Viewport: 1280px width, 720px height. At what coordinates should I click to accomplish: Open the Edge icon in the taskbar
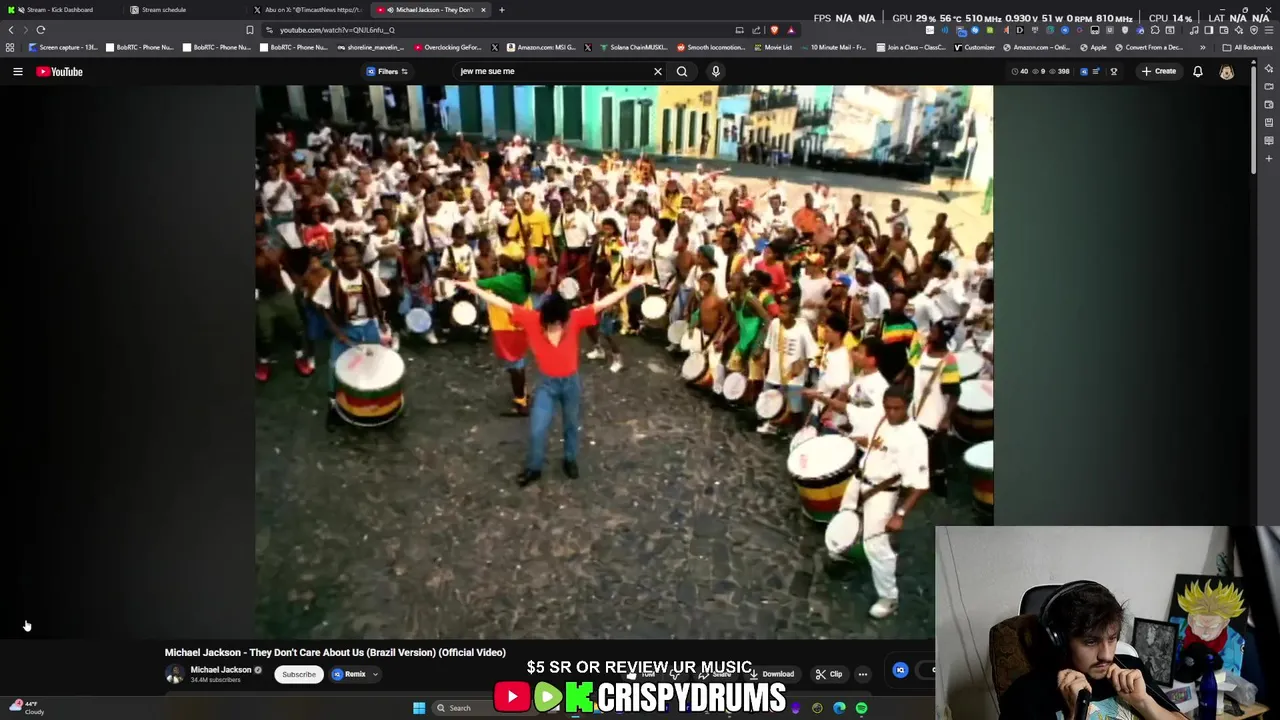click(x=839, y=708)
